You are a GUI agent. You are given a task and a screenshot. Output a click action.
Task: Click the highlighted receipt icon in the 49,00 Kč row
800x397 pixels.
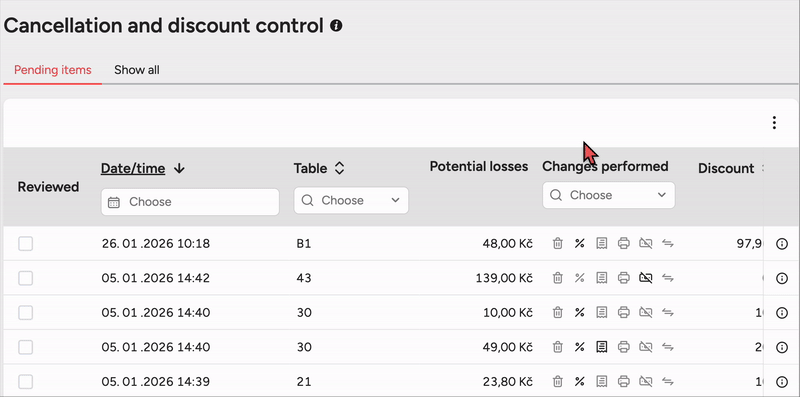[x=602, y=347]
